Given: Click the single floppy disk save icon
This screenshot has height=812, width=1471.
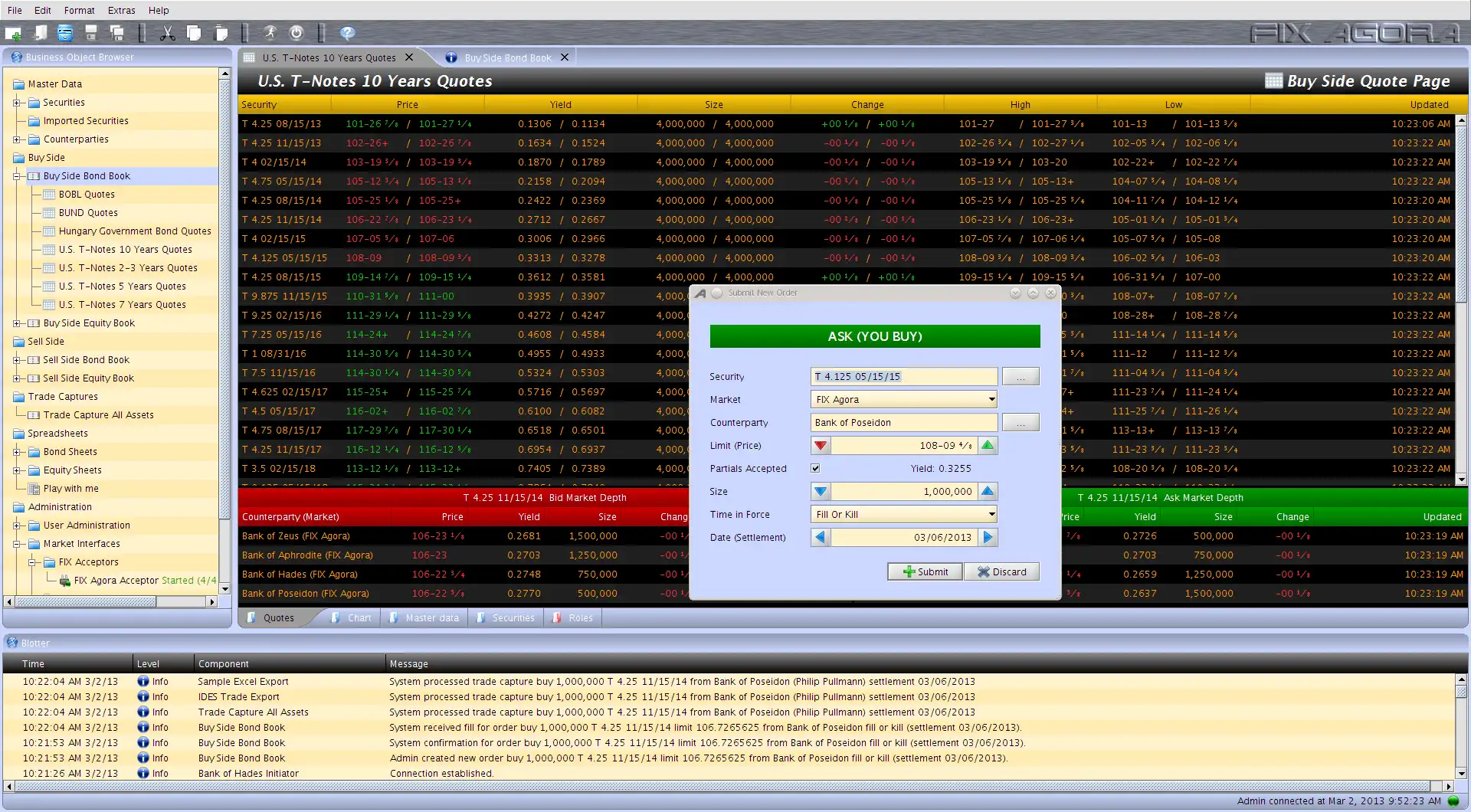Looking at the screenshot, I should (x=91, y=33).
